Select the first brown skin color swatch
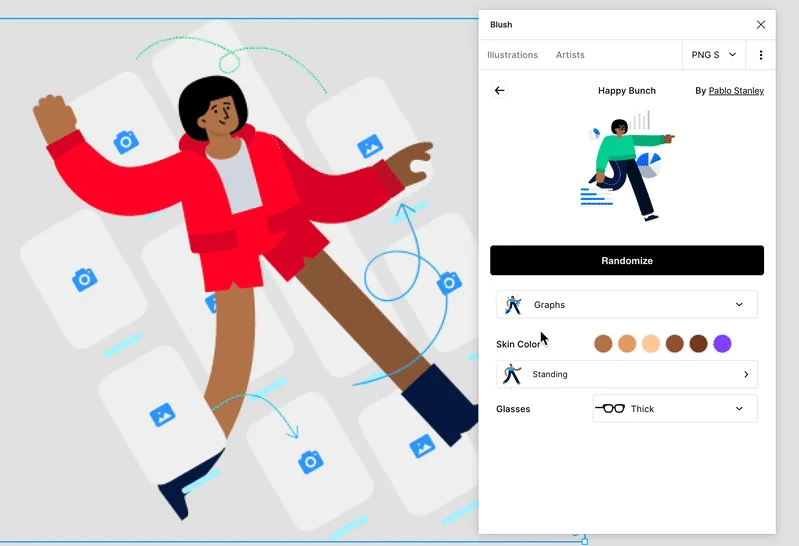 [603, 344]
